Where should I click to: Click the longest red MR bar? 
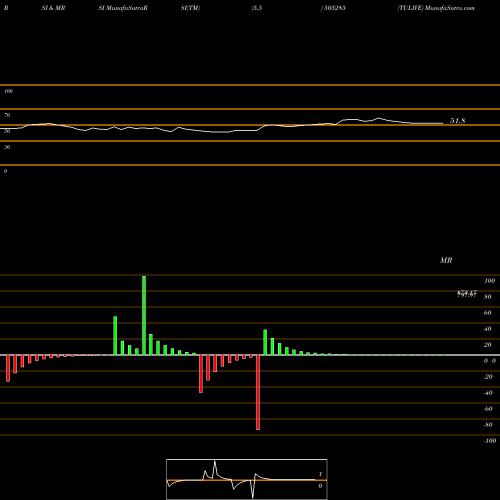pyautogui.click(x=258, y=392)
